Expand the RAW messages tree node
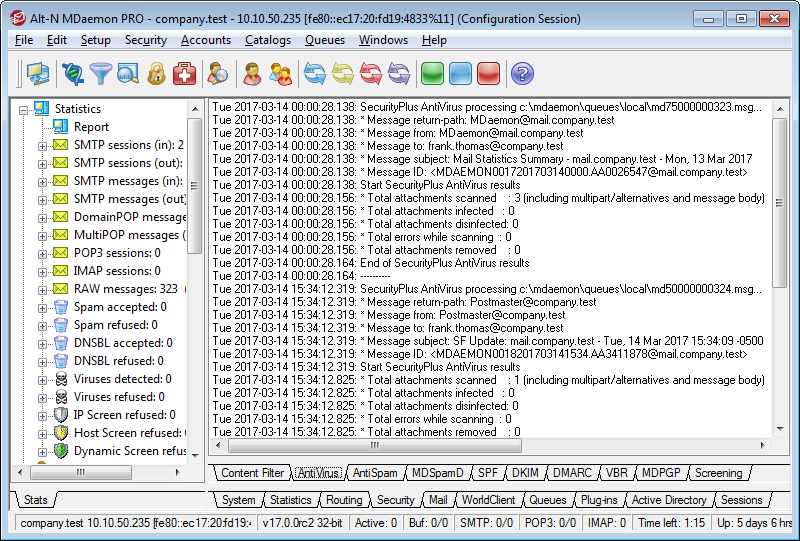 click(x=42, y=289)
